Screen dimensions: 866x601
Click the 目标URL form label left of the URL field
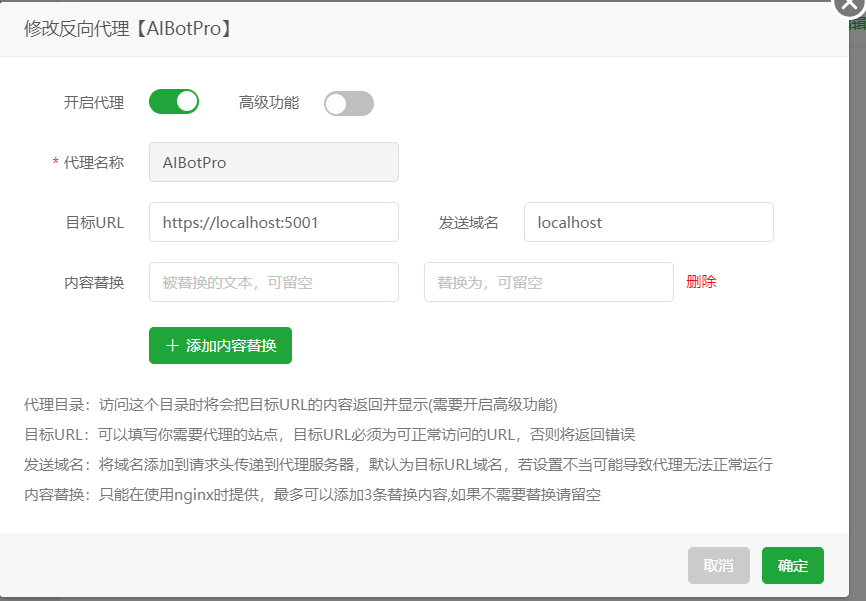tap(94, 222)
